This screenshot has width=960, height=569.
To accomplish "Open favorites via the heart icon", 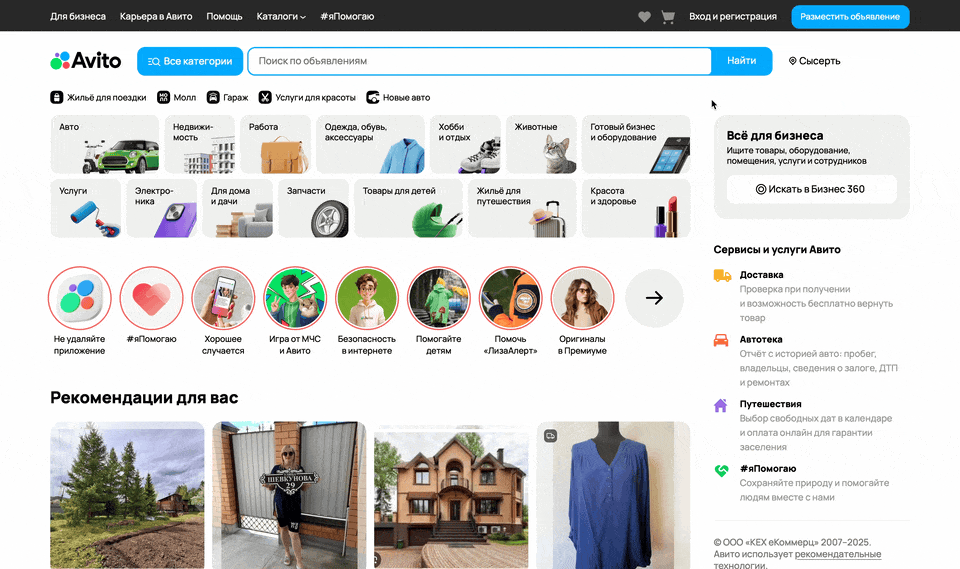I will (644, 17).
